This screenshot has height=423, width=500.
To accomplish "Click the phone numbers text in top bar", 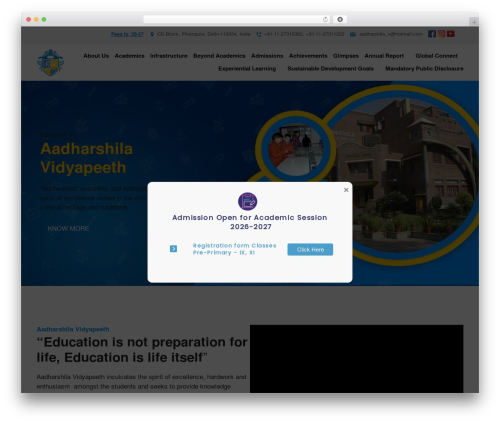I will tap(304, 34).
